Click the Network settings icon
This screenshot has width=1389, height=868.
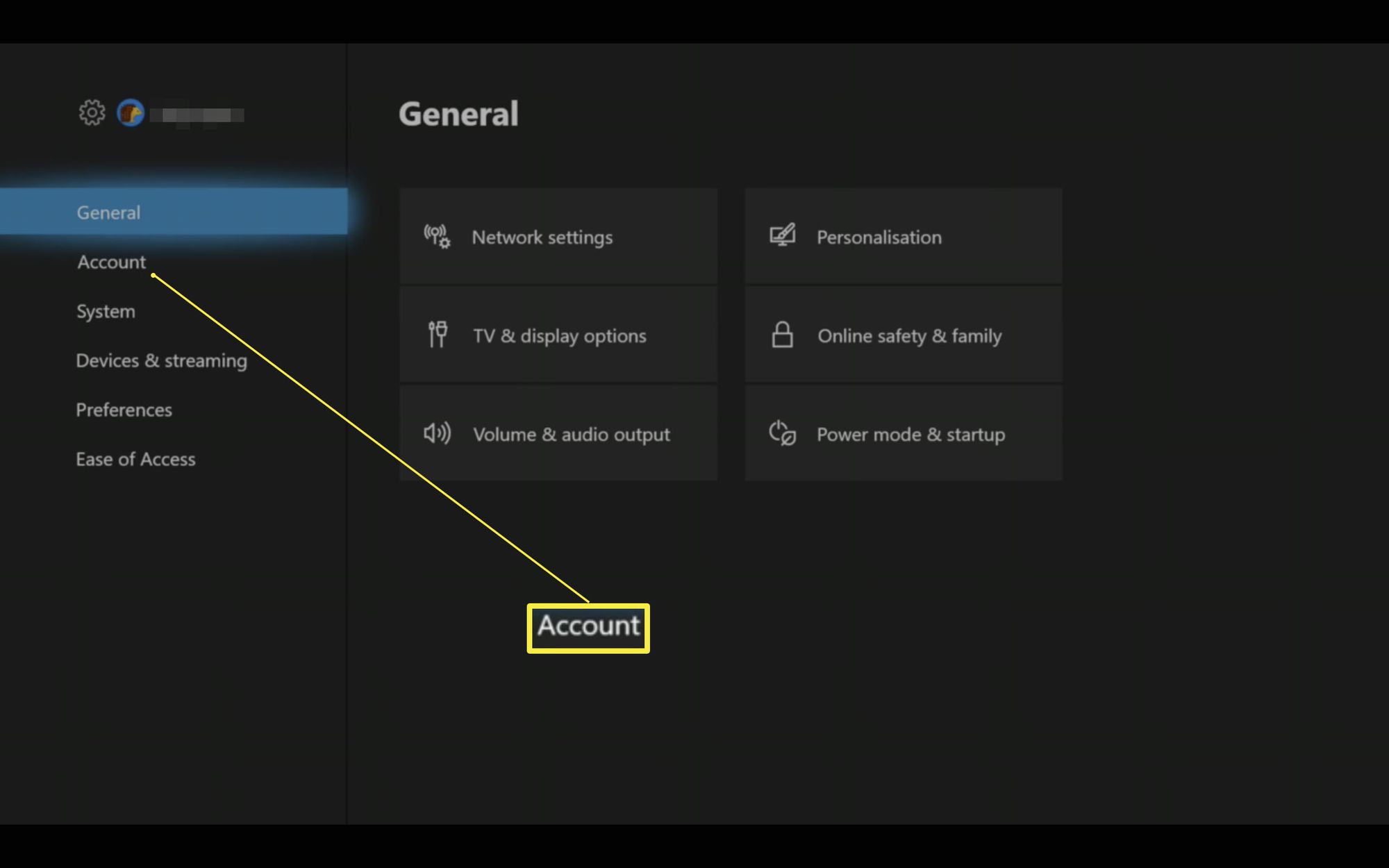click(x=435, y=236)
